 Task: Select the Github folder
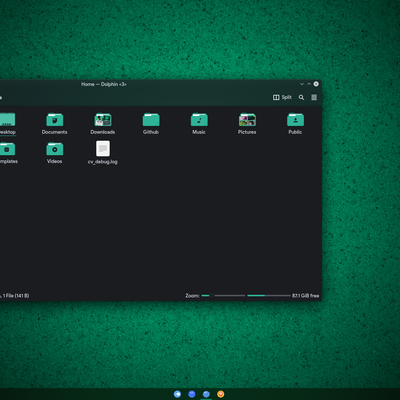click(x=151, y=124)
